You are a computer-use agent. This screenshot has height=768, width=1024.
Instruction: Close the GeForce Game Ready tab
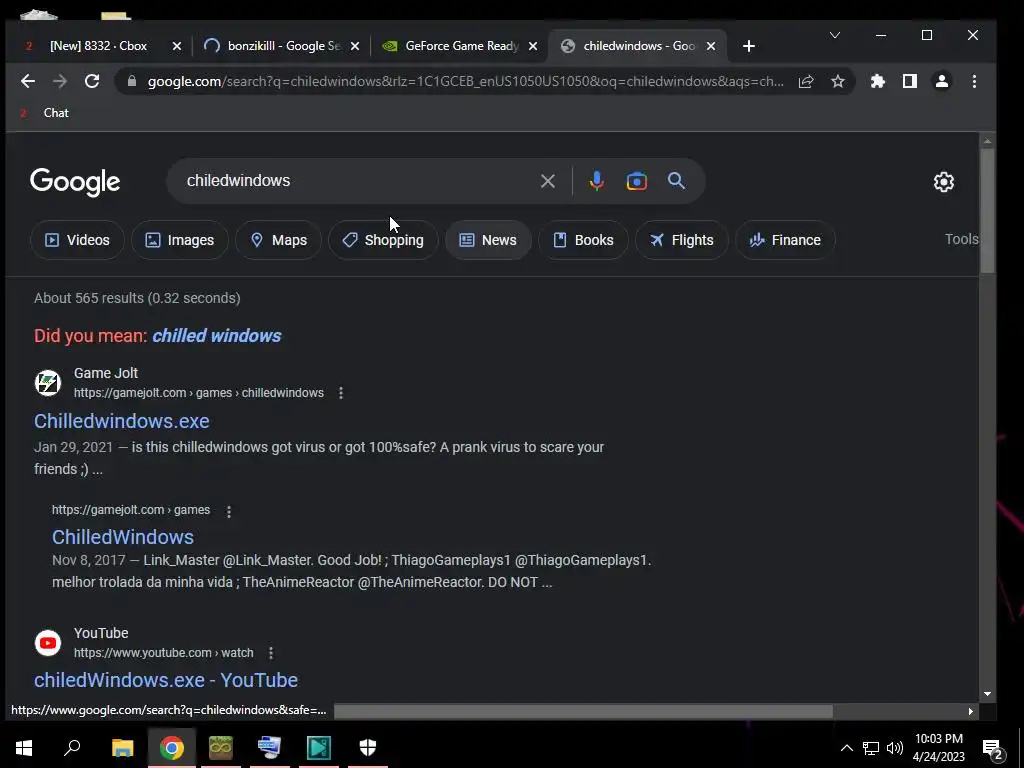(x=533, y=46)
